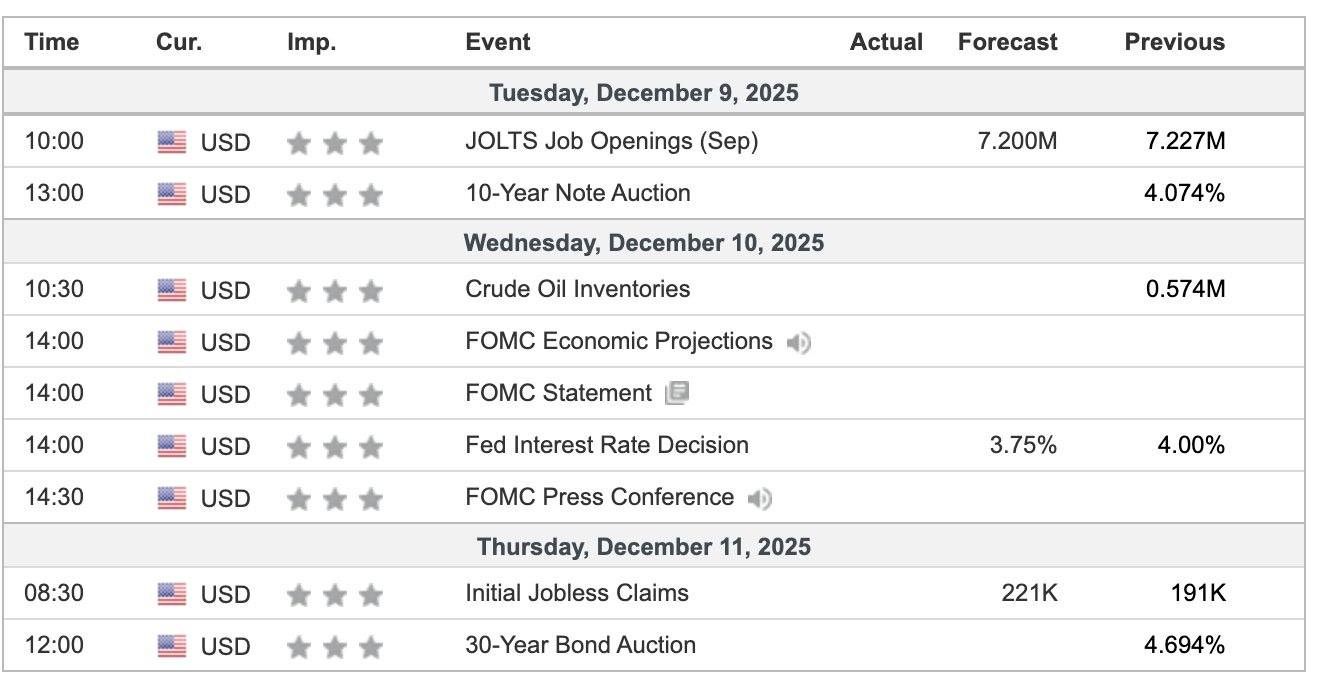The height and width of the screenshot is (680, 1320).
Task: Click the Previous column header
Action: pyautogui.click(x=1174, y=42)
